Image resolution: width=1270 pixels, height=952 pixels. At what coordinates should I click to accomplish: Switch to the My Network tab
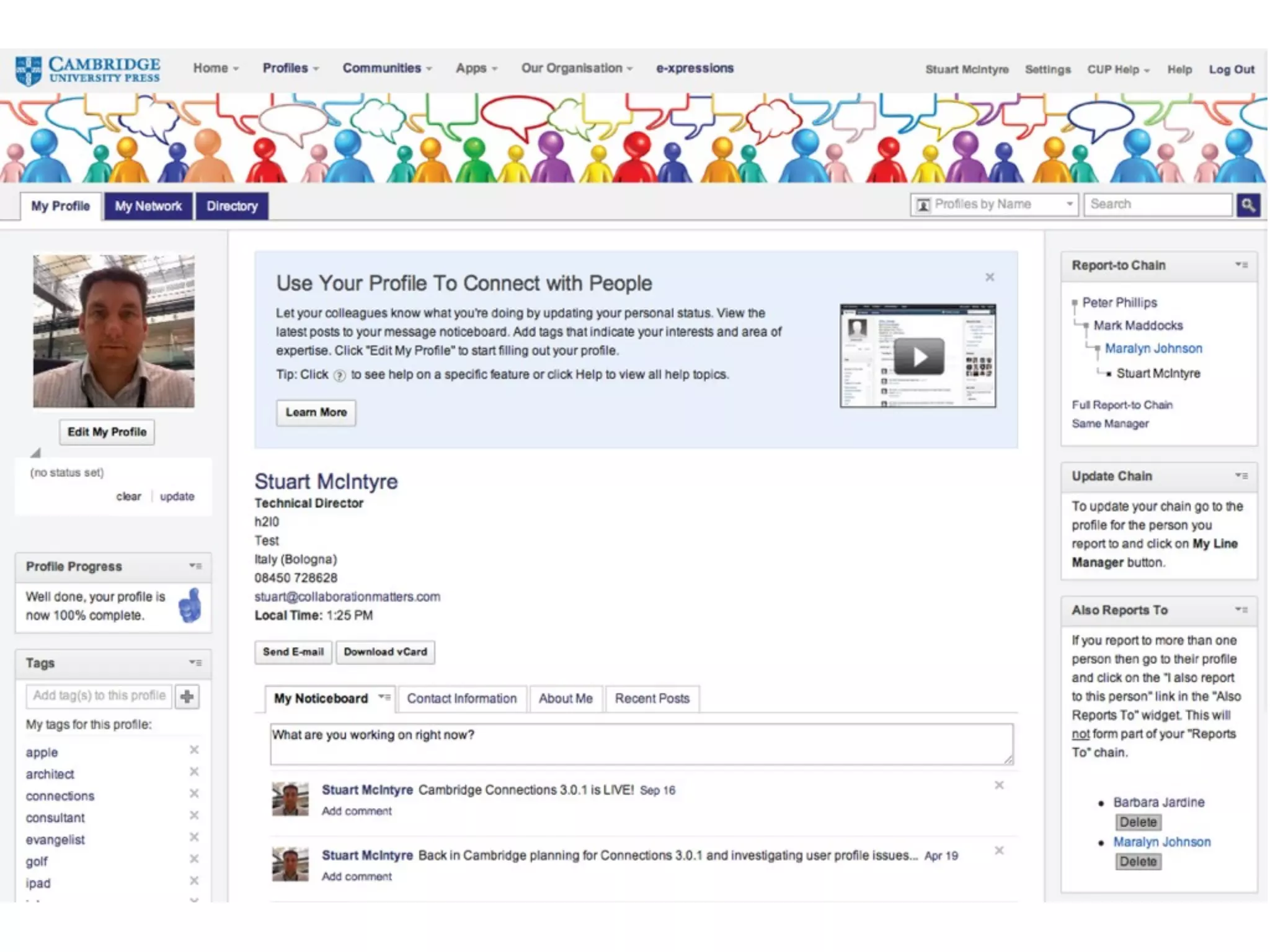pos(148,206)
